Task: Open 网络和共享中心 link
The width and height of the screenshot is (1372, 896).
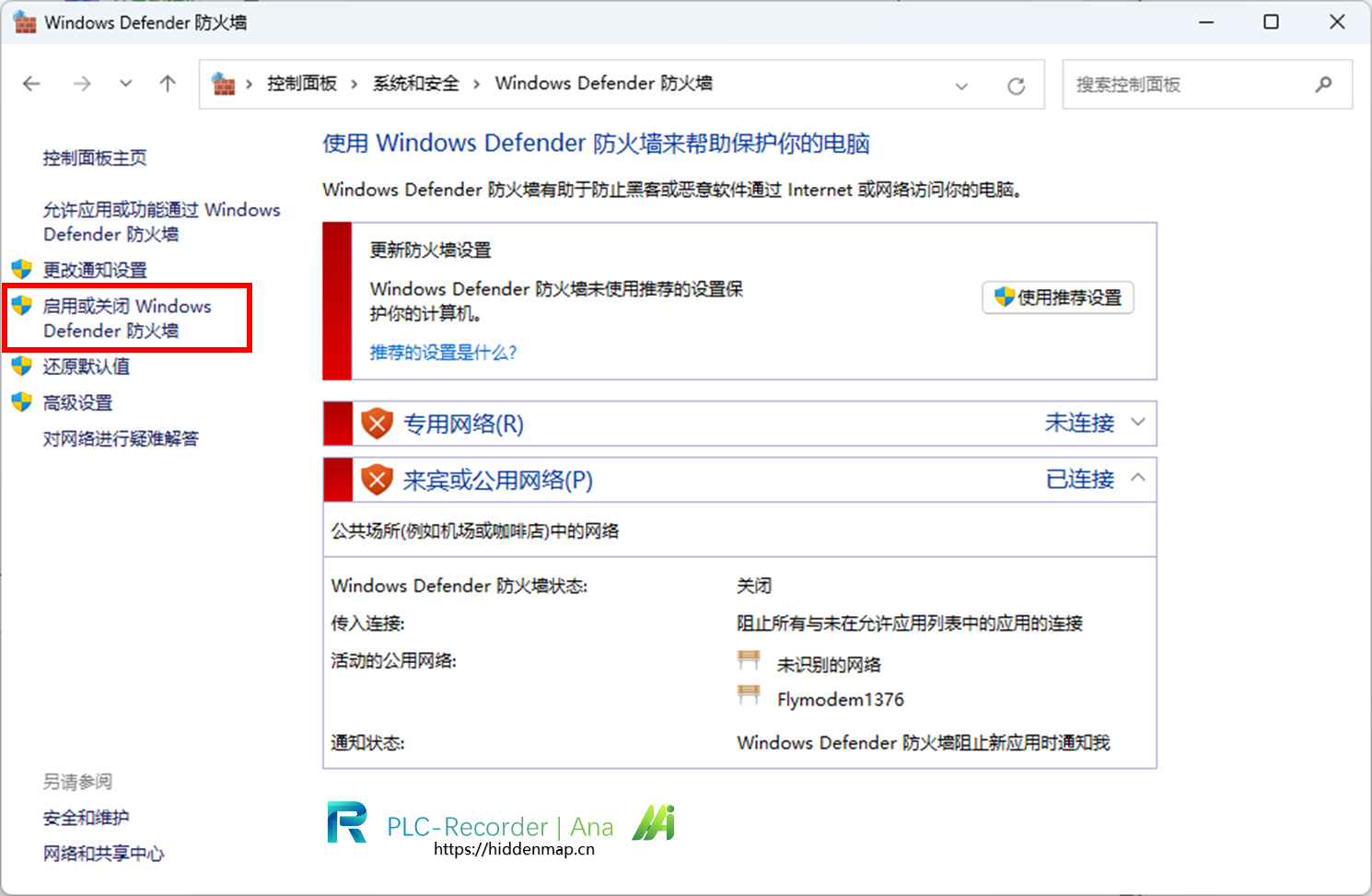Action: [103, 854]
